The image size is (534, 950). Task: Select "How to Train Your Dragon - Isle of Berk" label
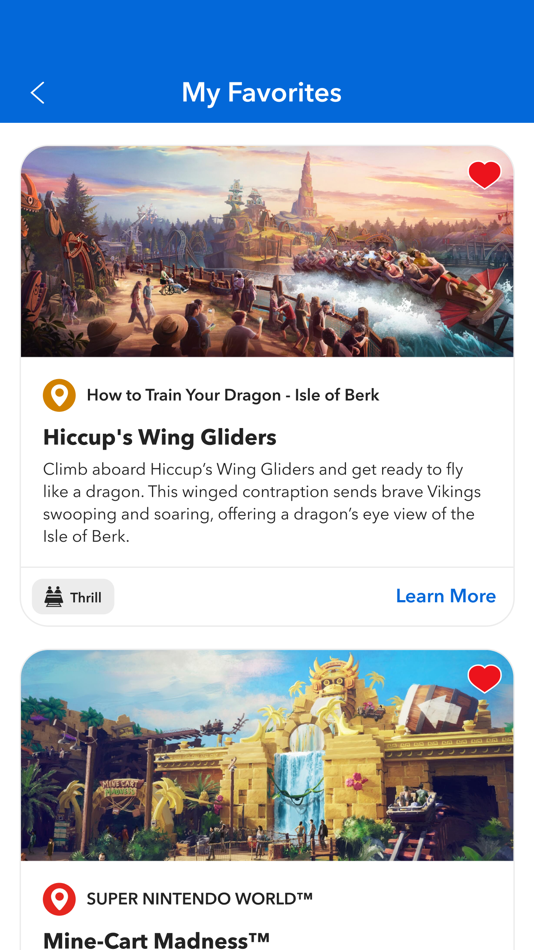click(x=233, y=396)
